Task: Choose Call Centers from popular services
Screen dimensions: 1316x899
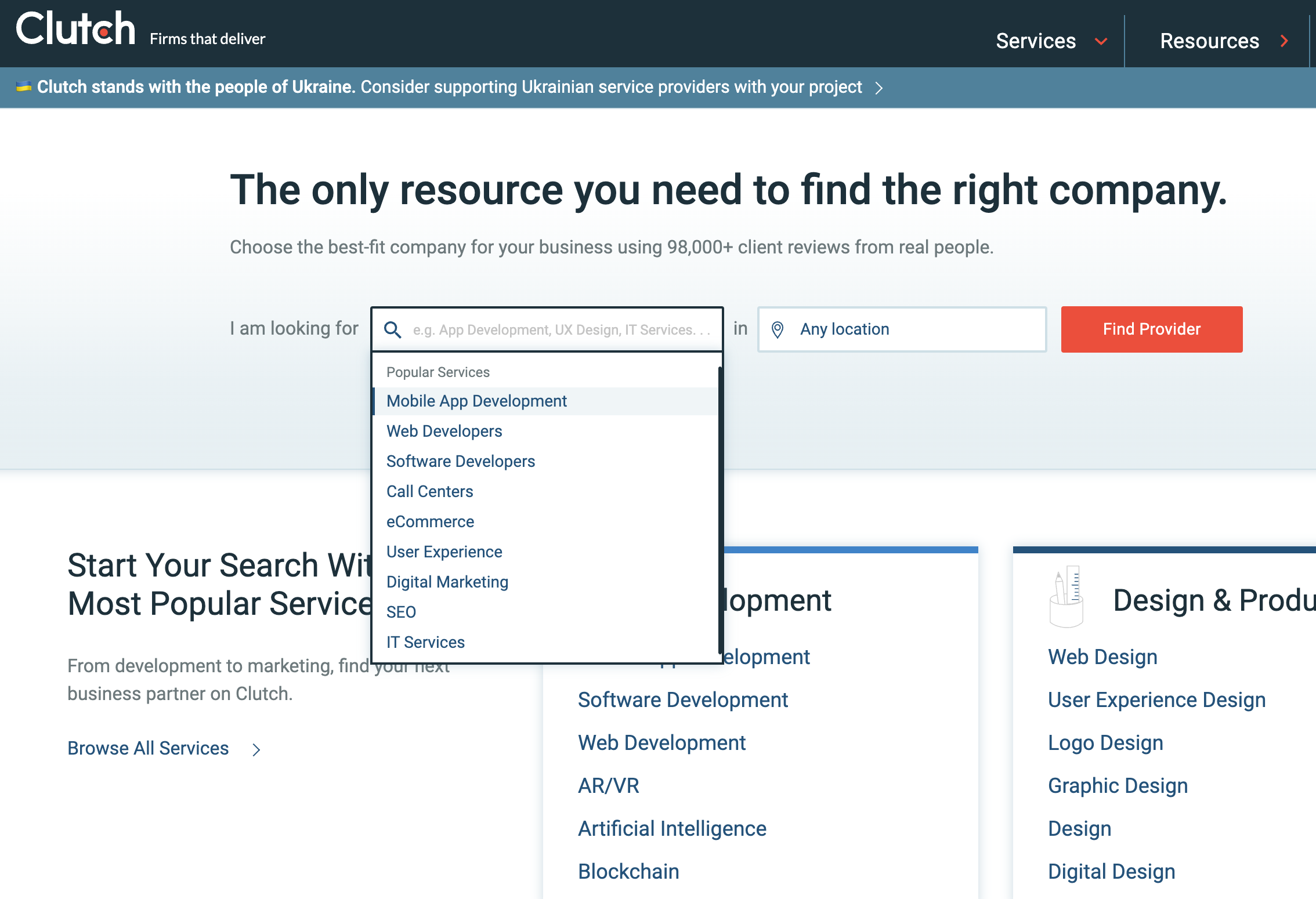Action: point(429,492)
